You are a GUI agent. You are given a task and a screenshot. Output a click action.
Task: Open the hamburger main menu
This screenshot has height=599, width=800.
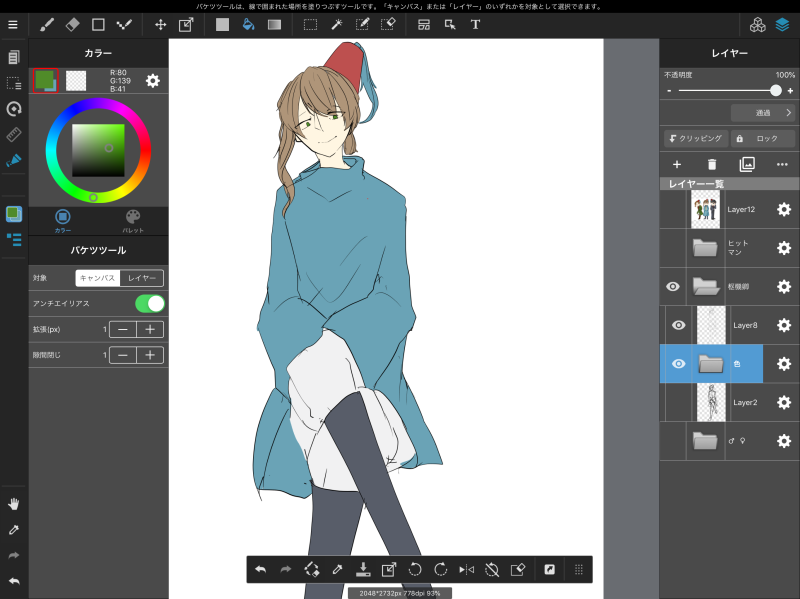point(13,24)
